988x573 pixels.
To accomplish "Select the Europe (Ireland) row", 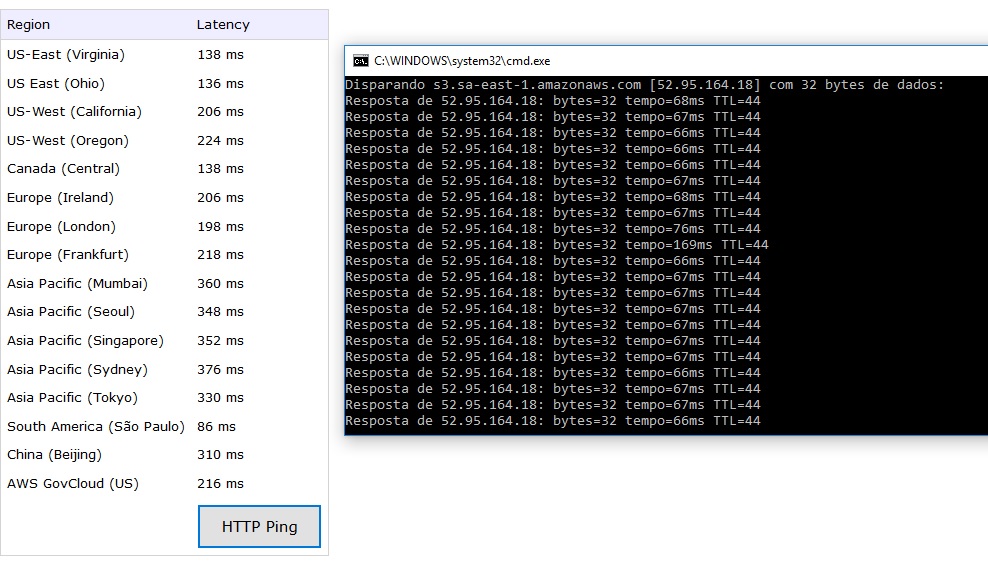I will (x=61, y=198).
